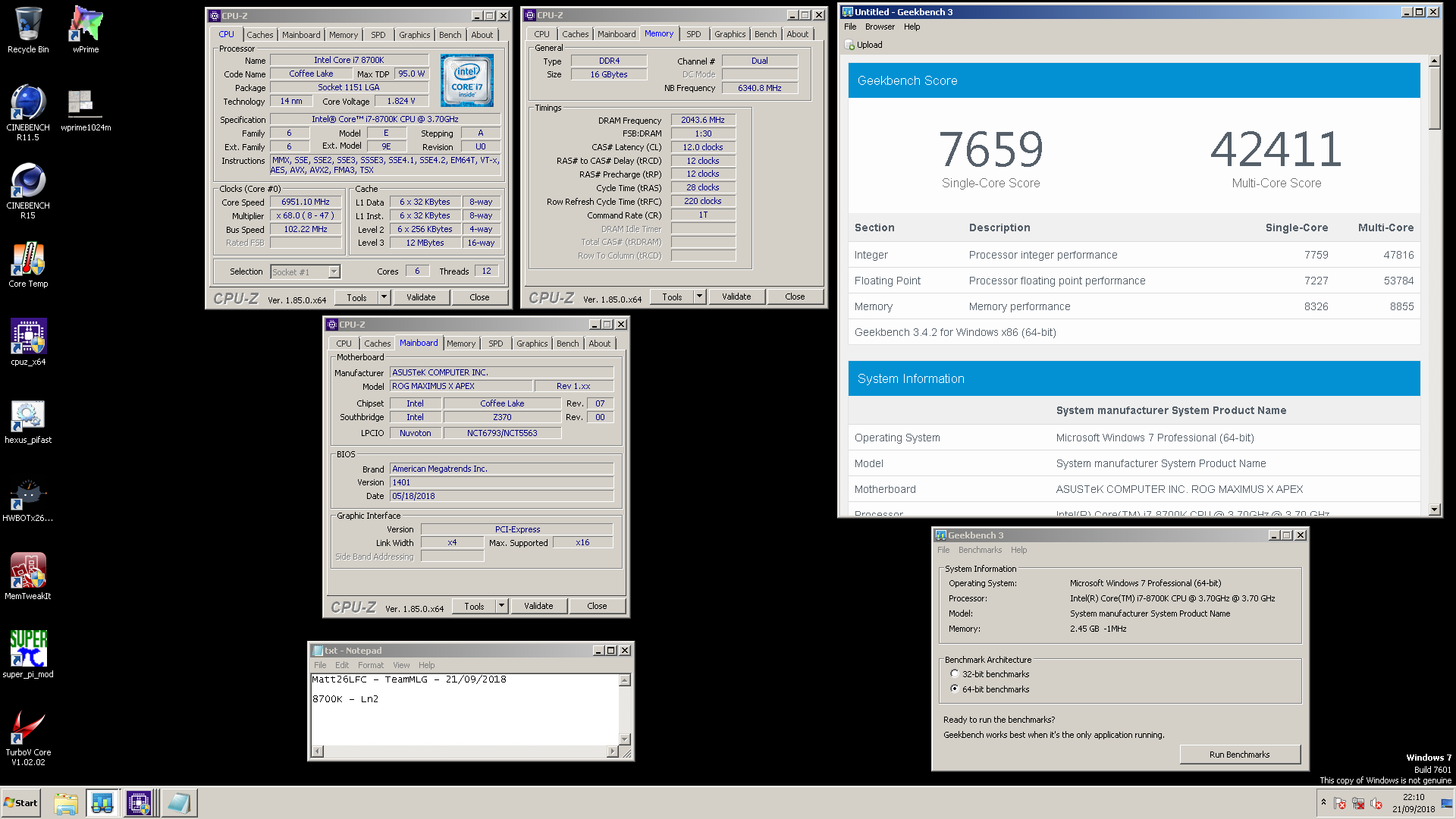1456x819 pixels.
Task: Click Geekbench results vertical scrollbar thumb
Action: [x=1434, y=97]
